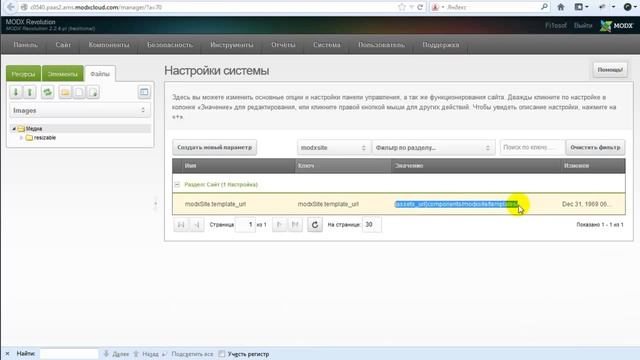
Task: Go to last page of settings grid
Action: pyautogui.click(x=295, y=224)
